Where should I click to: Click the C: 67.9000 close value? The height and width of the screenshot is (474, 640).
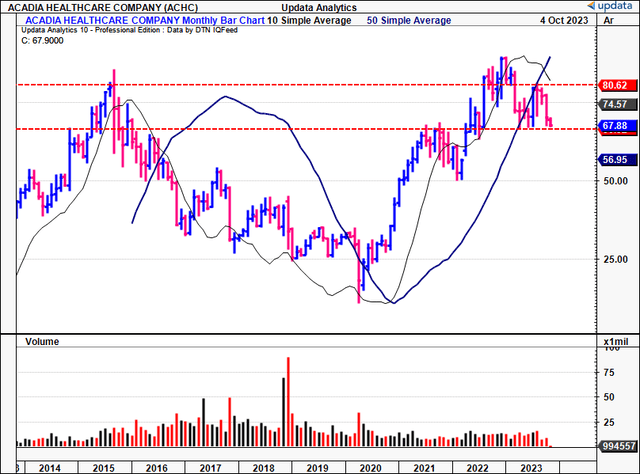point(42,40)
